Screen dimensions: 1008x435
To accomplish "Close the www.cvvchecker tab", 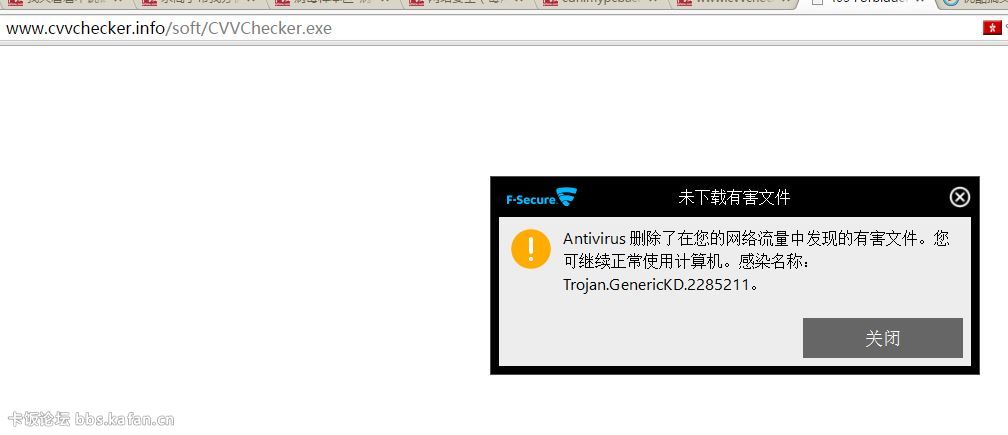I will click(785, 3).
